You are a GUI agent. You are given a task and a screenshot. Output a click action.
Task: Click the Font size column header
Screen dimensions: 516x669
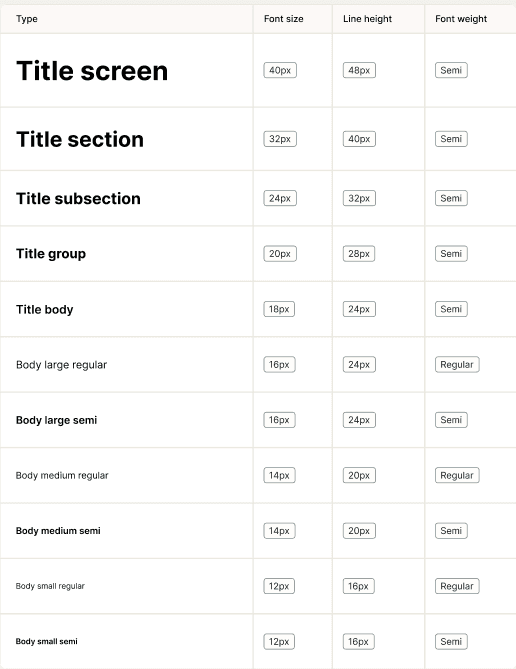[283, 19]
